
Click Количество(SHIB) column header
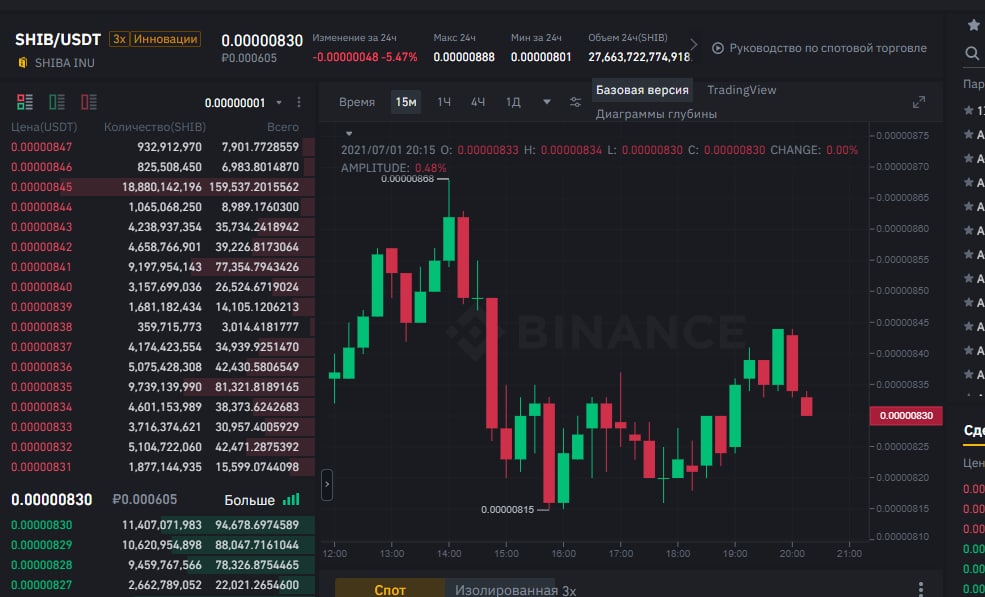point(155,127)
